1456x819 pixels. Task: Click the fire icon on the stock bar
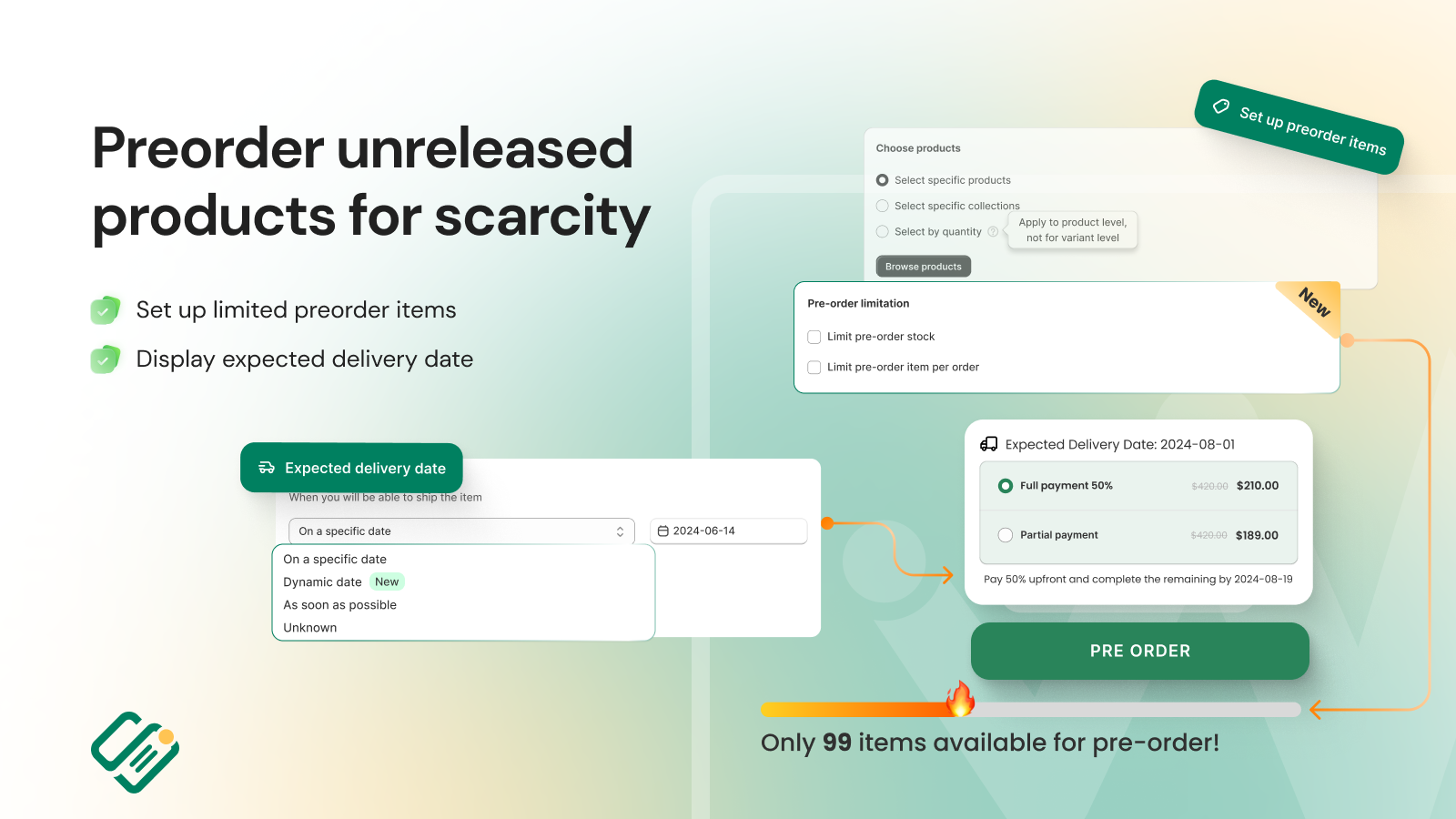pos(960,698)
